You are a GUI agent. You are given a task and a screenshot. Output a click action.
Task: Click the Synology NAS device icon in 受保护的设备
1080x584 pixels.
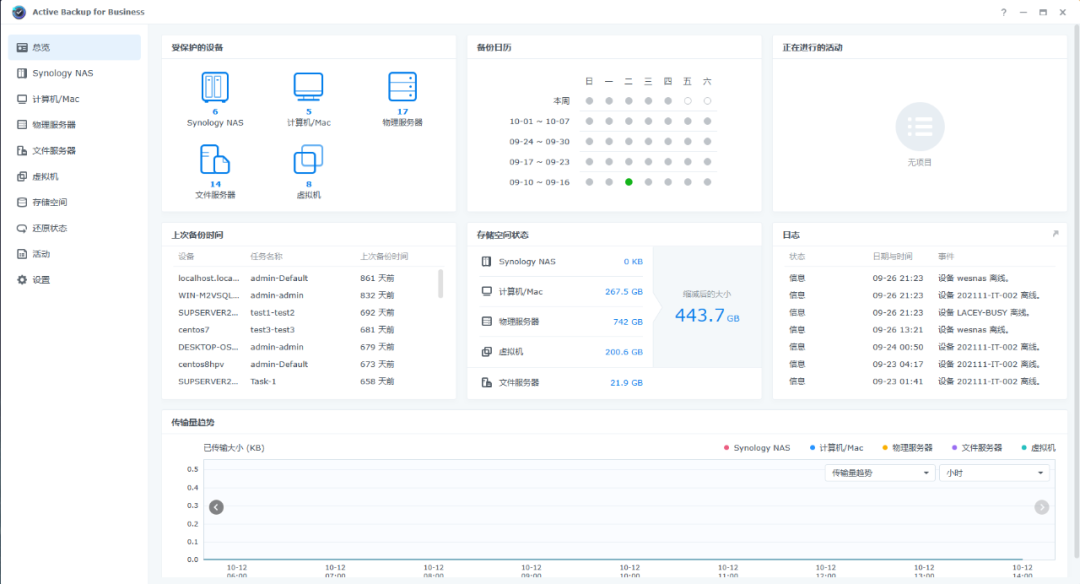click(215, 87)
